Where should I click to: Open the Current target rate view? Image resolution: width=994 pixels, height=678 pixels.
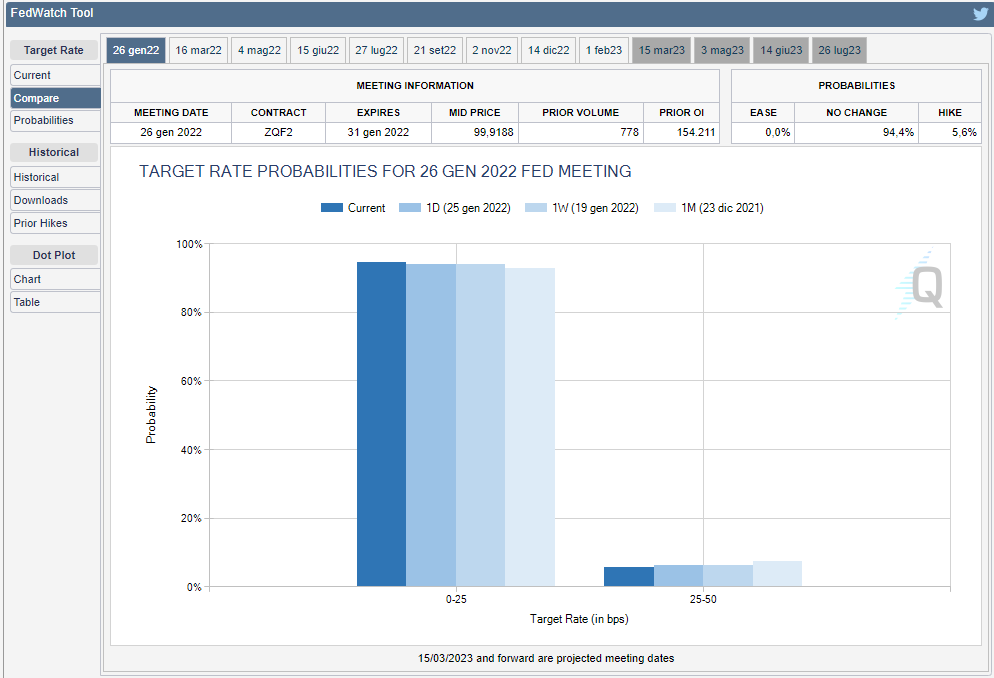(55, 75)
